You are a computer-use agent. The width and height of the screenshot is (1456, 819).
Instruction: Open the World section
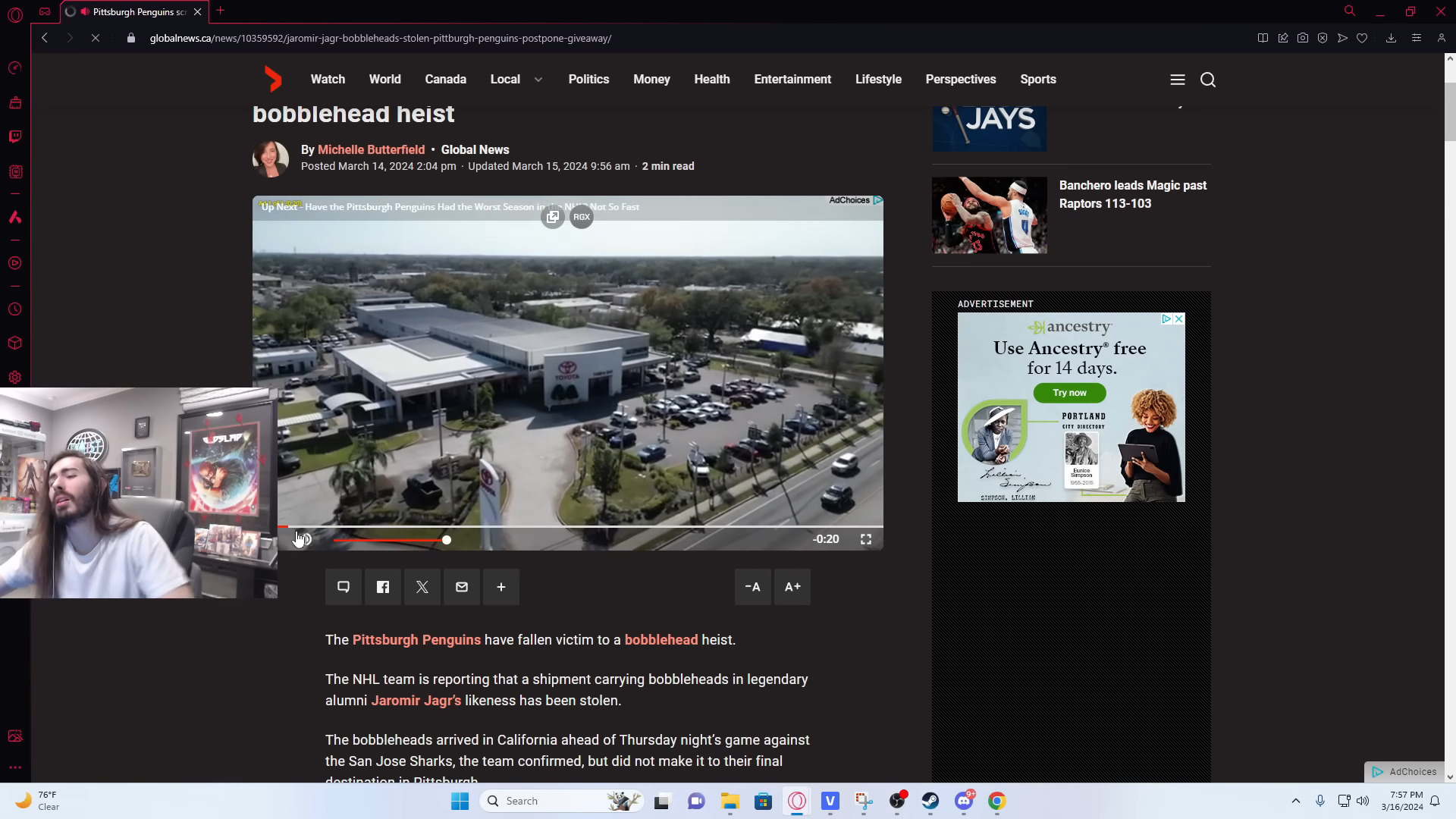(x=385, y=80)
